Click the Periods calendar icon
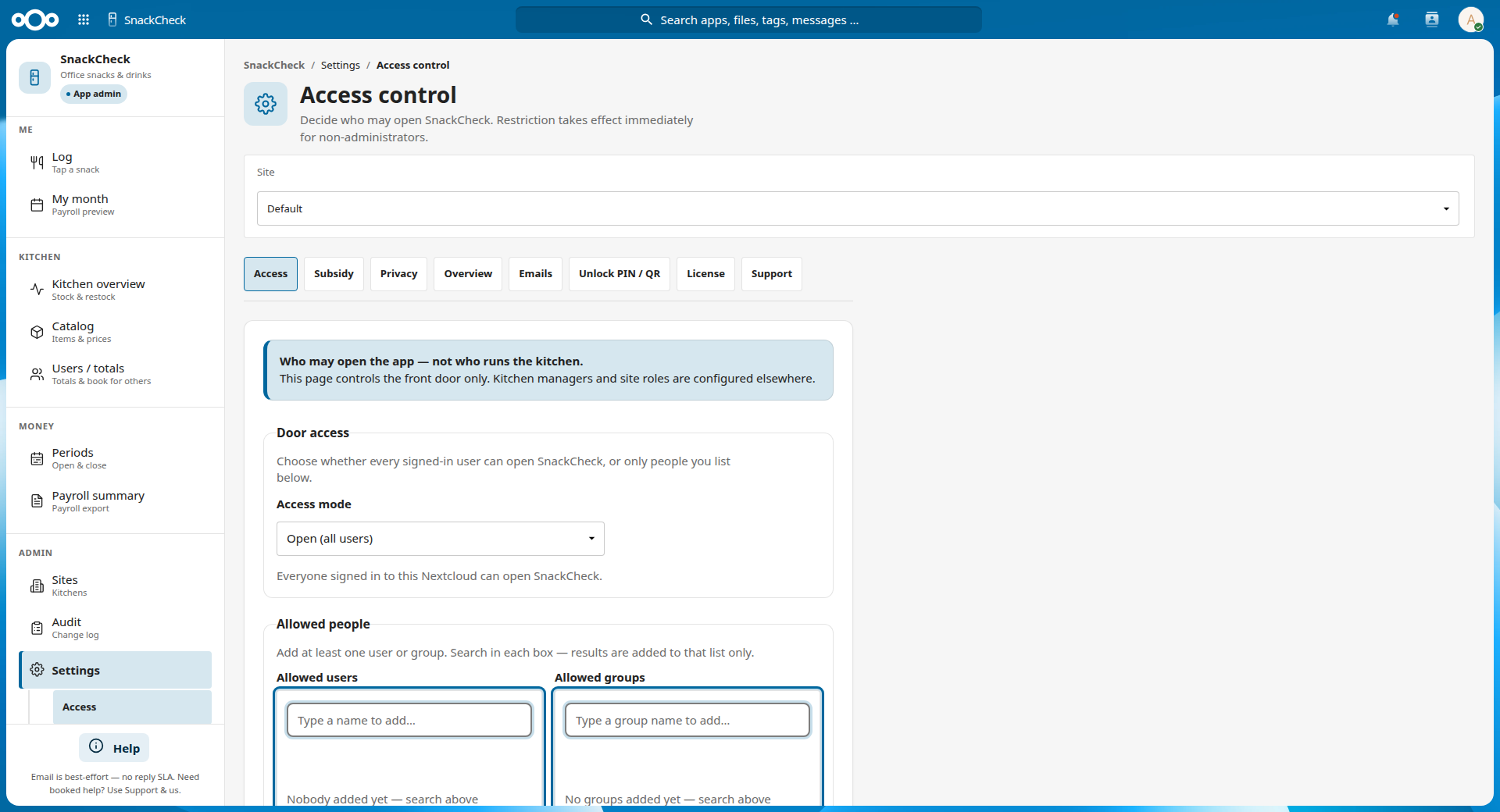Image resolution: width=1500 pixels, height=812 pixels. (37, 458)
